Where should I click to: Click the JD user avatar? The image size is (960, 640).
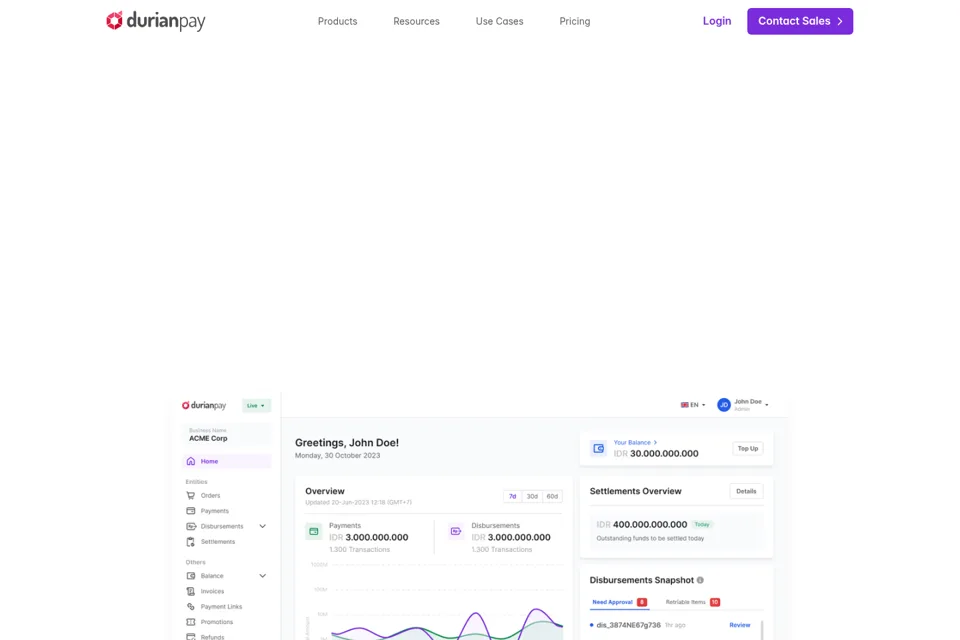[x=724, y=405]
